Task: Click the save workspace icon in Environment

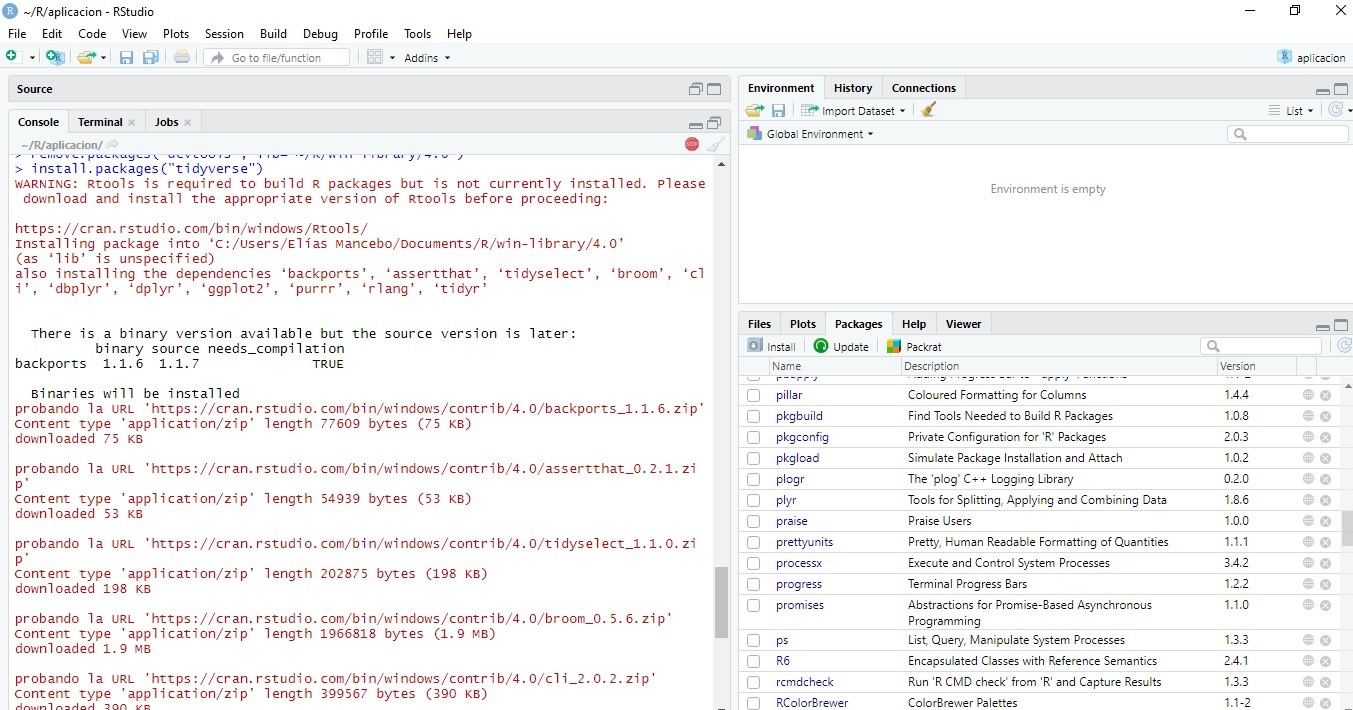Action: click(x=778, y=111)
